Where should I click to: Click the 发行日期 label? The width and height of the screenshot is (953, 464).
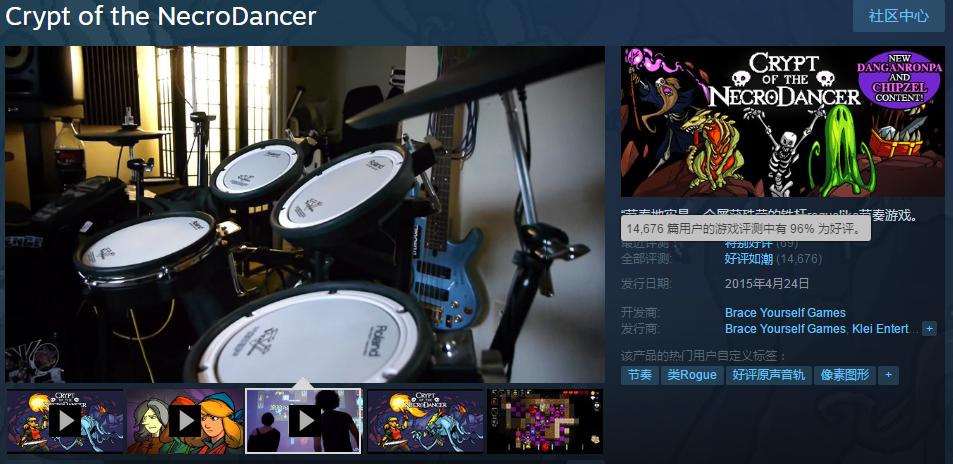(644, 283)
